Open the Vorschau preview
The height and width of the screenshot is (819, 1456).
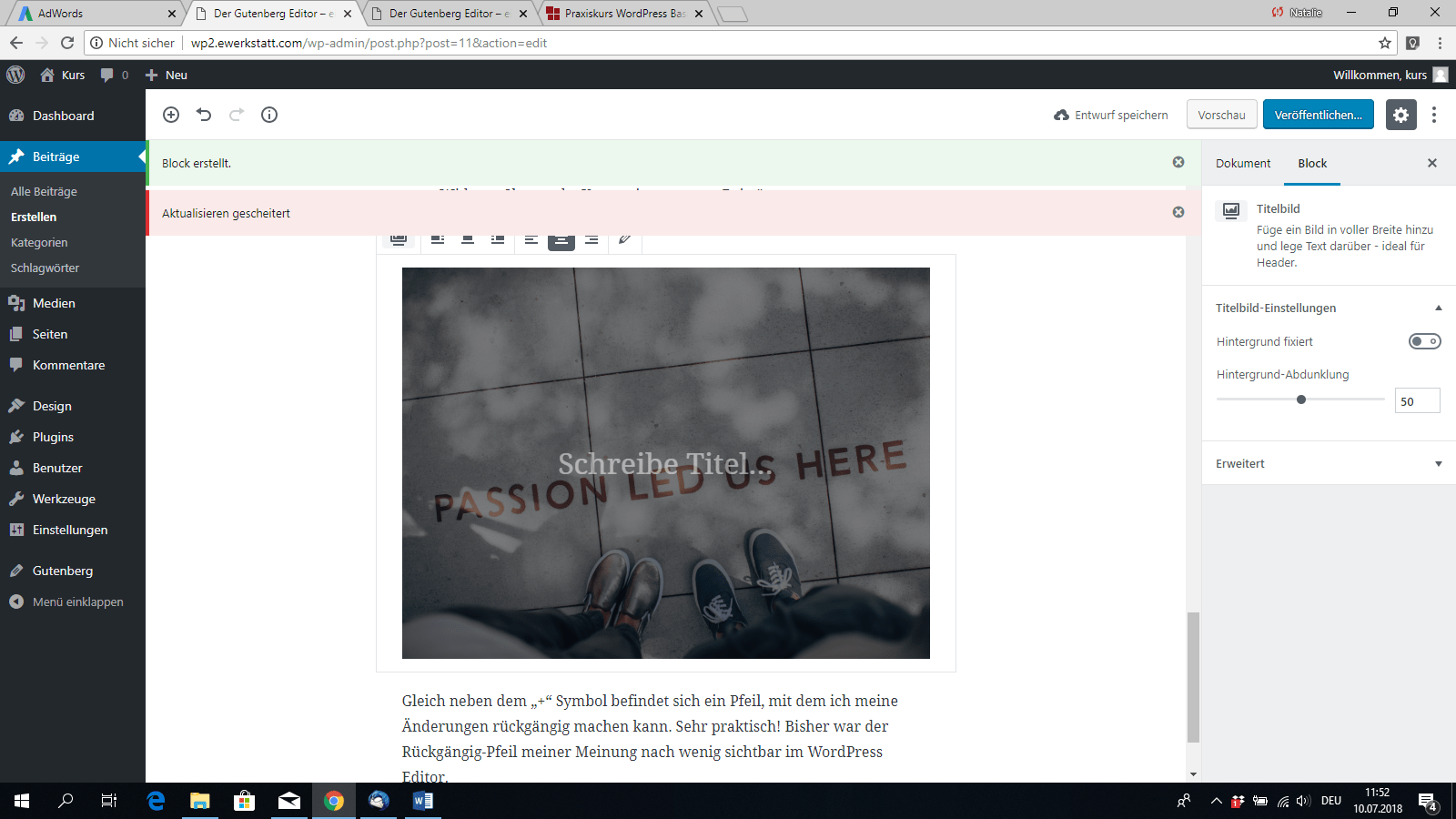point(1221,115)
